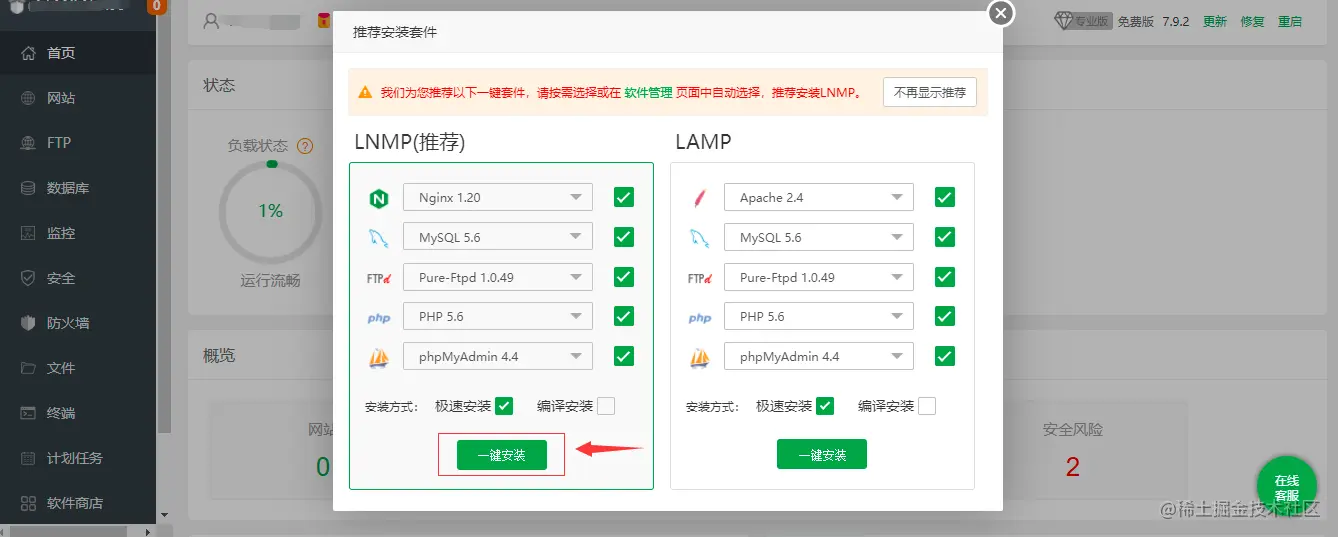Open LNMP phpMyAdmin 4.4 dropdown
Image resolution: width=1338 pixels, height=537 pixels.
coord(498,356)
